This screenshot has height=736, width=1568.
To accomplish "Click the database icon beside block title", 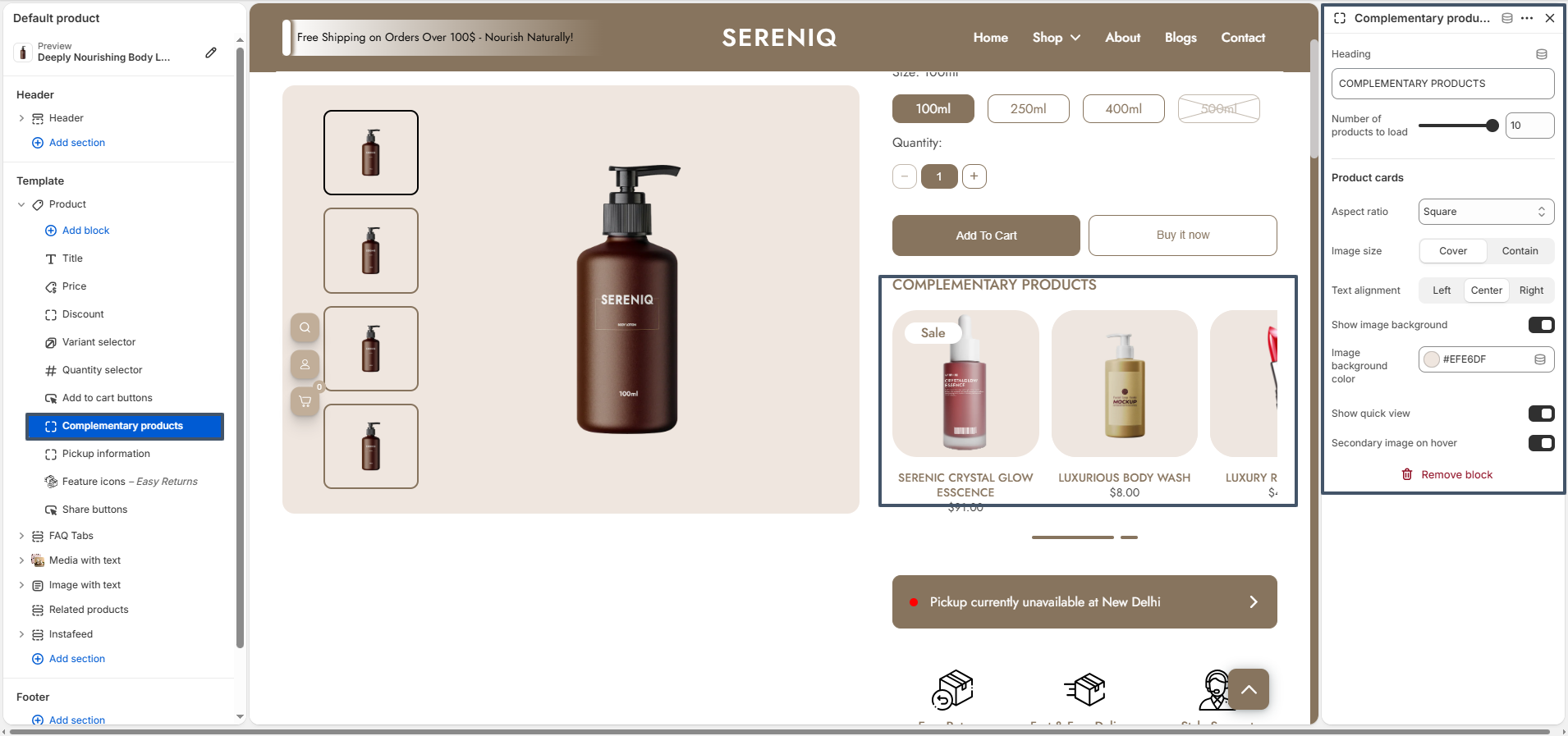I will tap(1507, 18).
